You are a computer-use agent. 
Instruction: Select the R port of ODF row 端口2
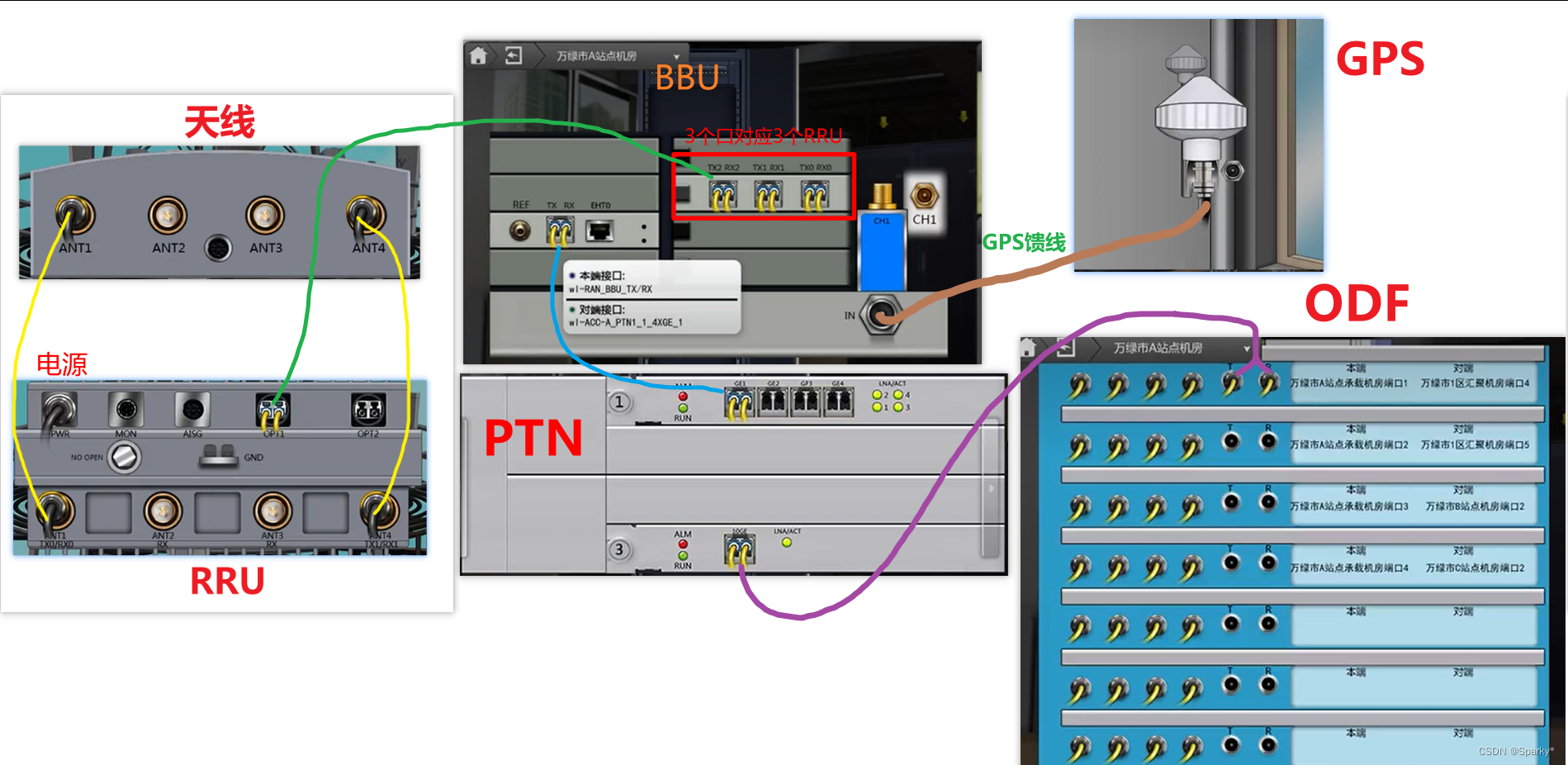[x=1268, y=441]
